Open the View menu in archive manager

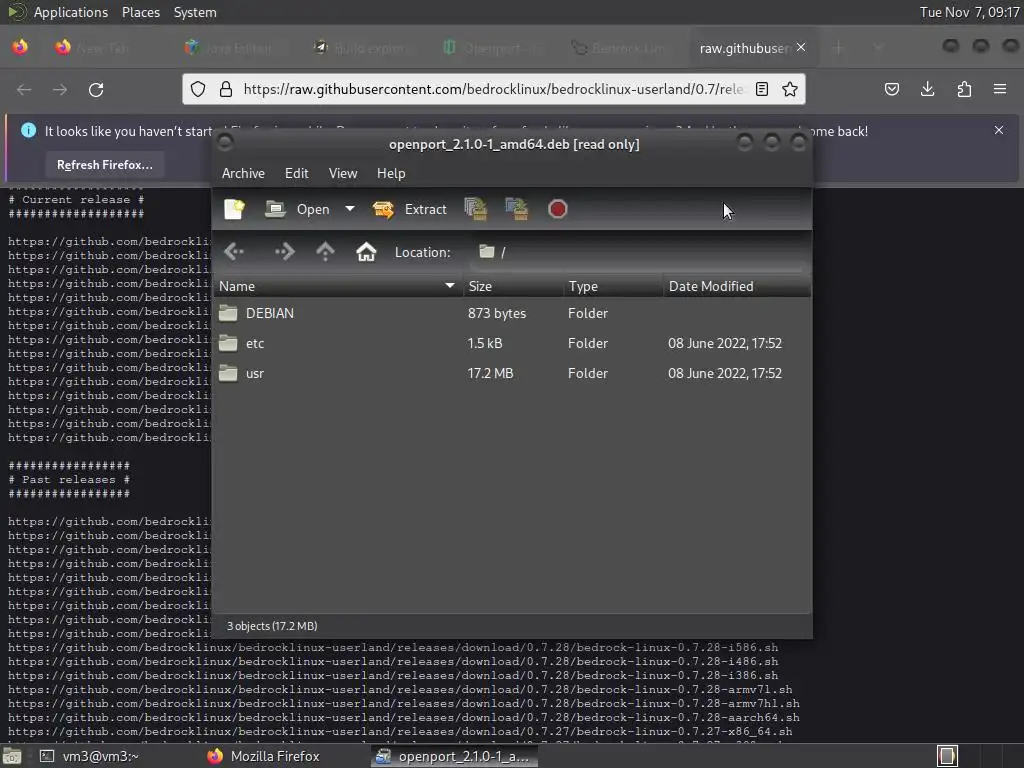[343, 173]
